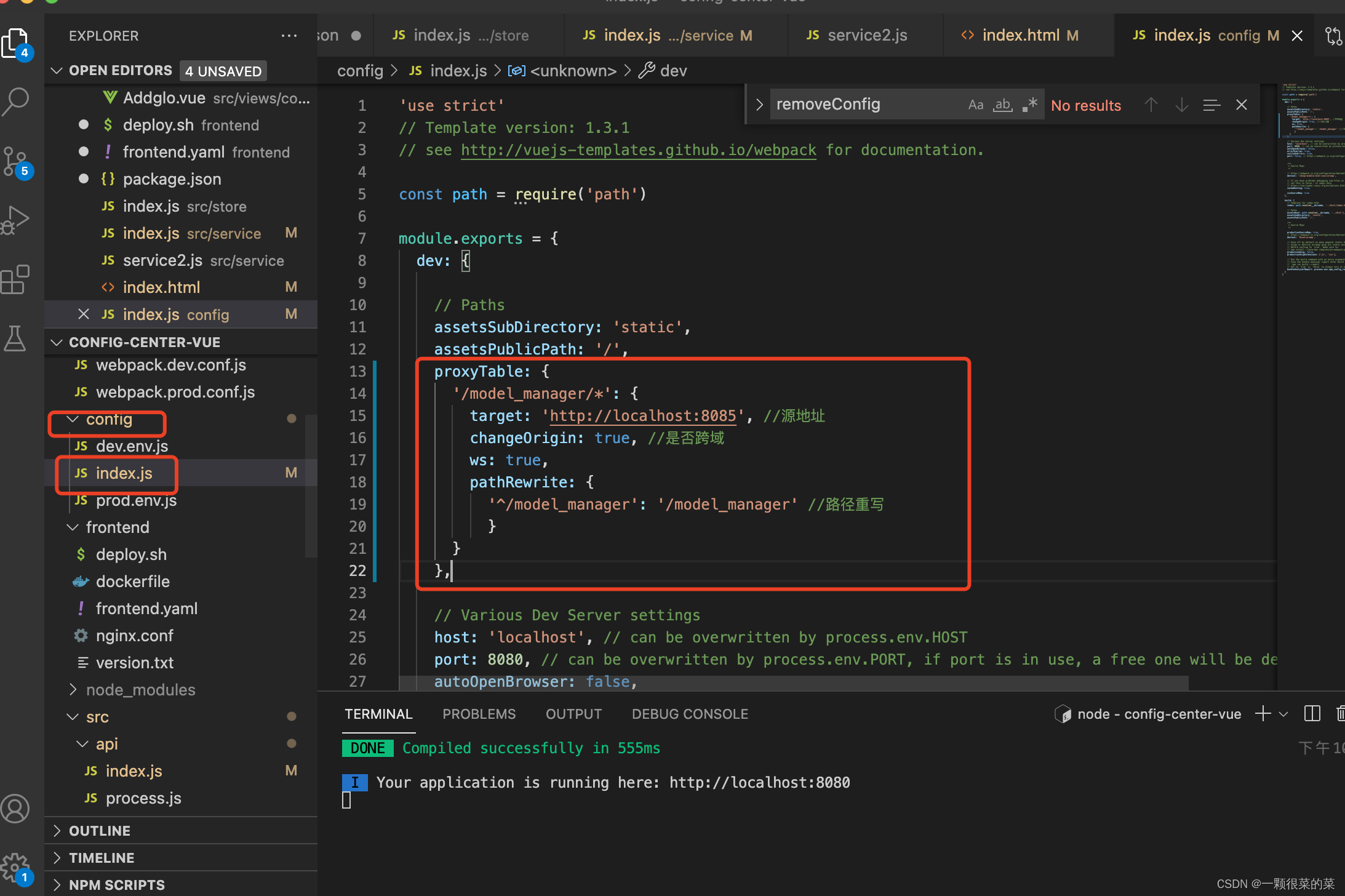
Task: Select package.json in Open Editors
Action: point(181,179)
